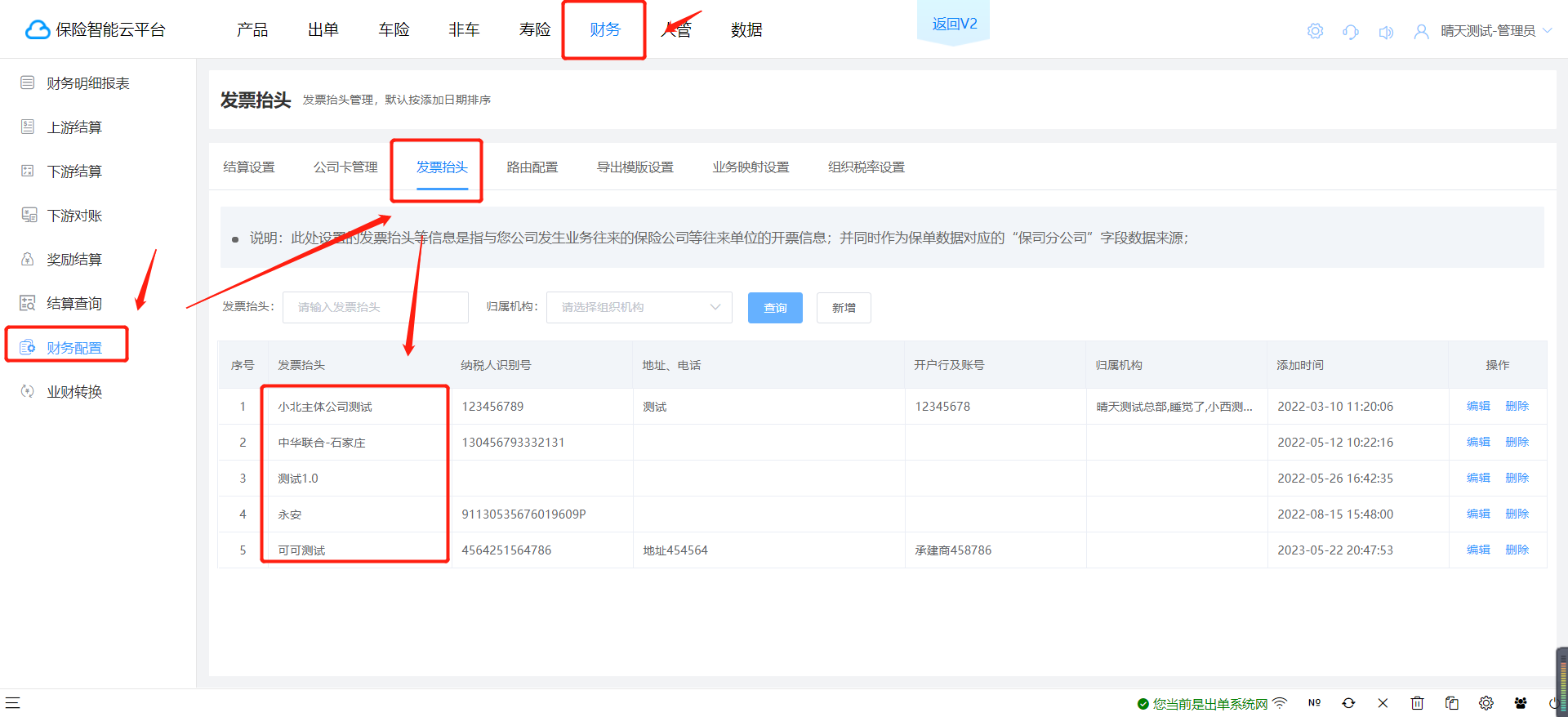Click the 您当前是出单系统网 status text
This screenshot has height=717, width=1568.
tap(1210, 704)
